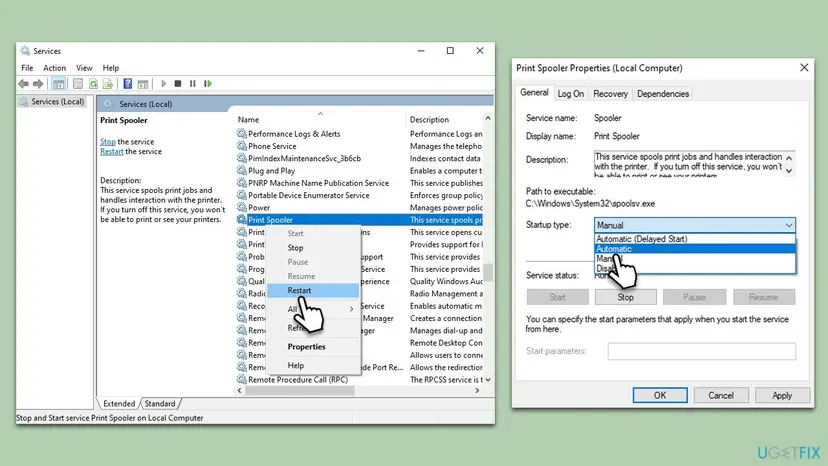Viewport: 828px width, 466px height.
Task: Click Cancel in Print Spooler Properties
Action: (x=721, y=395)
